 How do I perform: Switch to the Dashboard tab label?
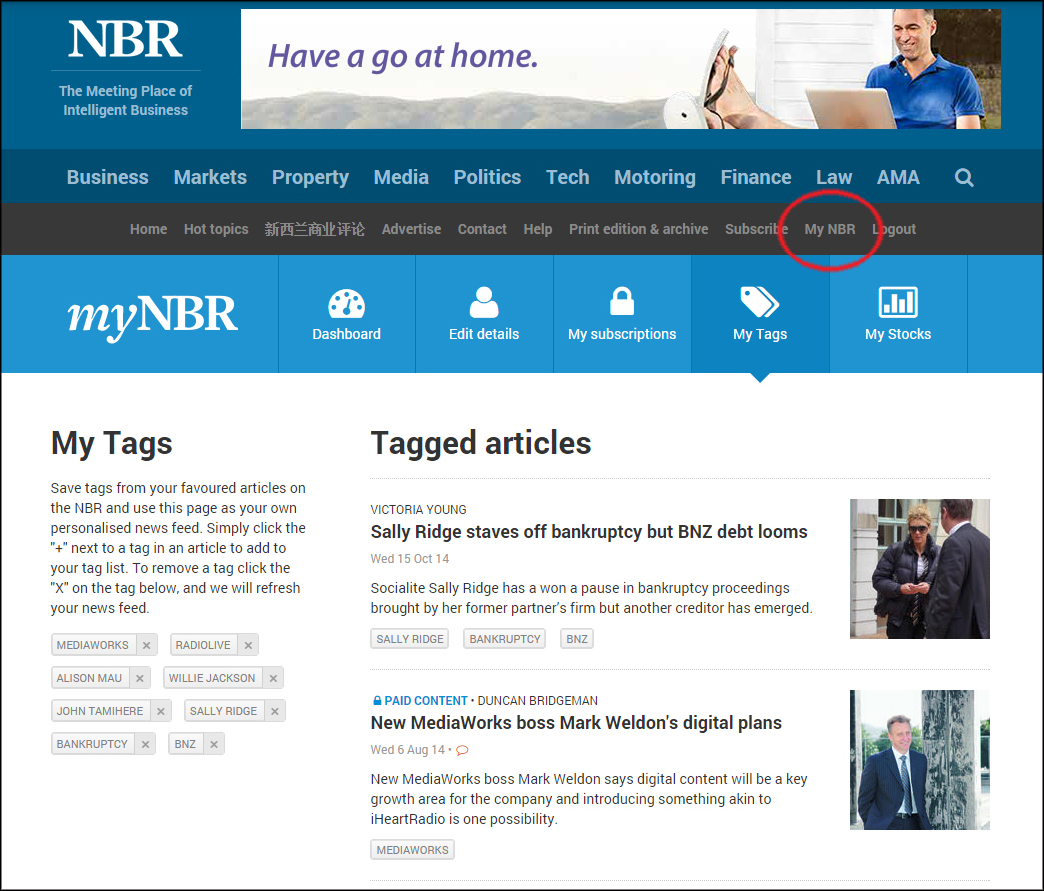pos(346,334)
